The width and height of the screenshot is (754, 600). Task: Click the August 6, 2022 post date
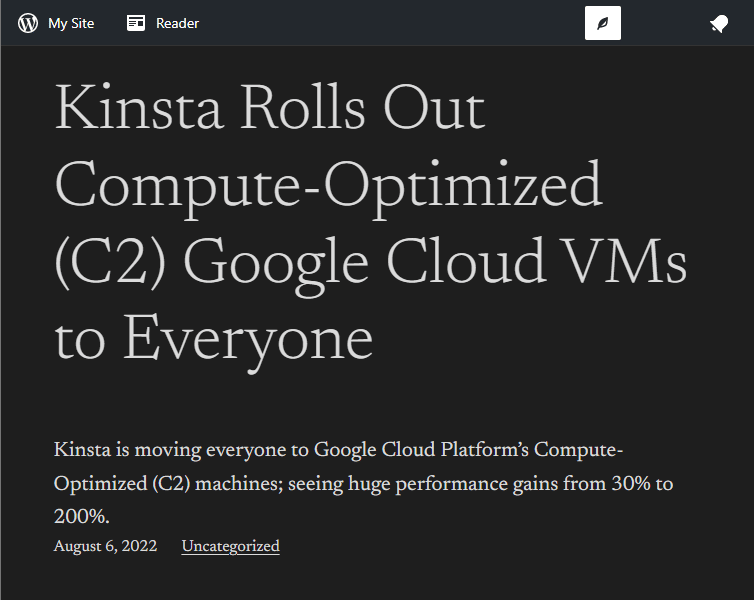tap(105, 547)
